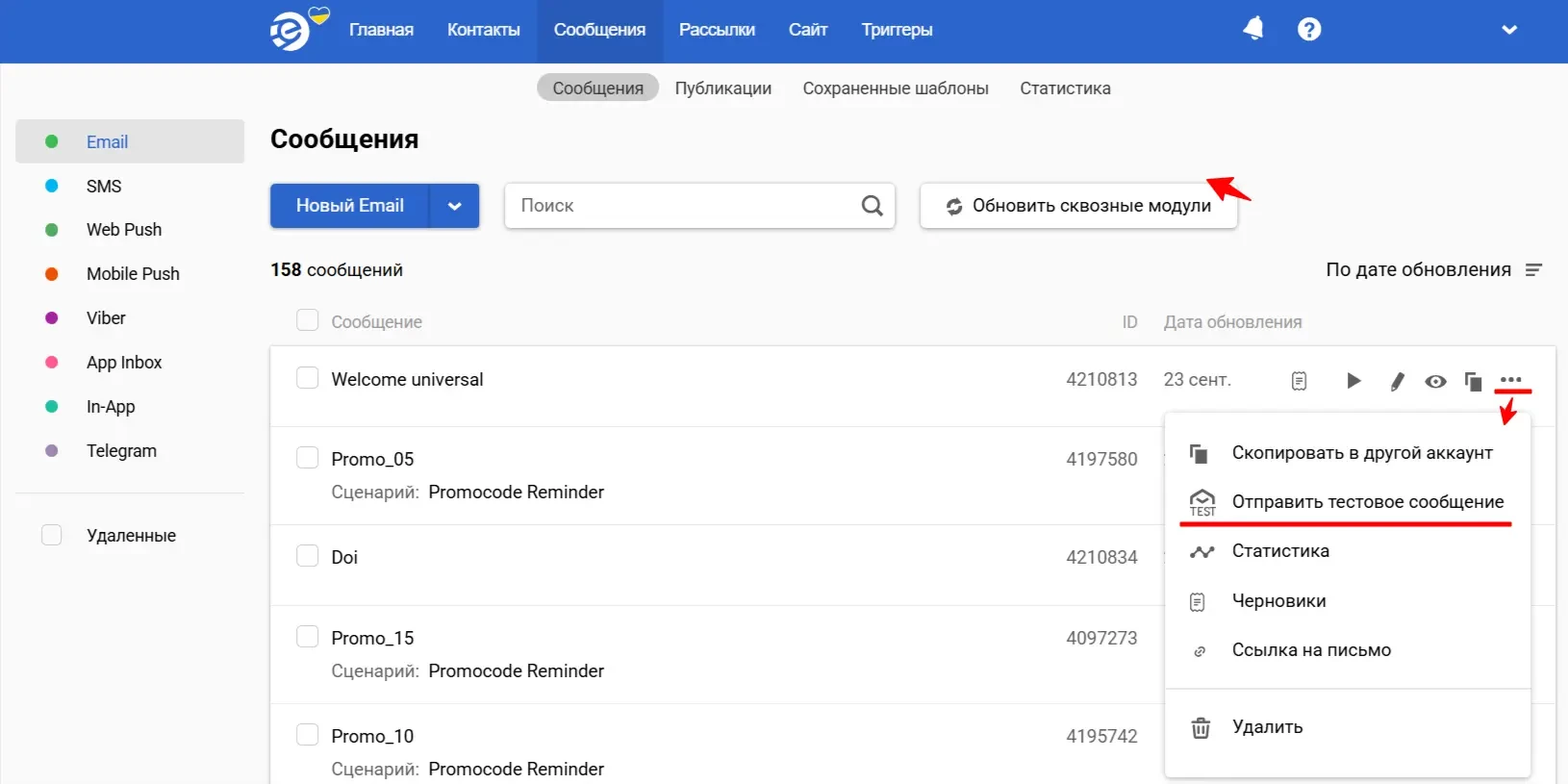Click the copy icon in Welcome universal row
The height and width of the screenshot is (784, 1568).
1473,382
